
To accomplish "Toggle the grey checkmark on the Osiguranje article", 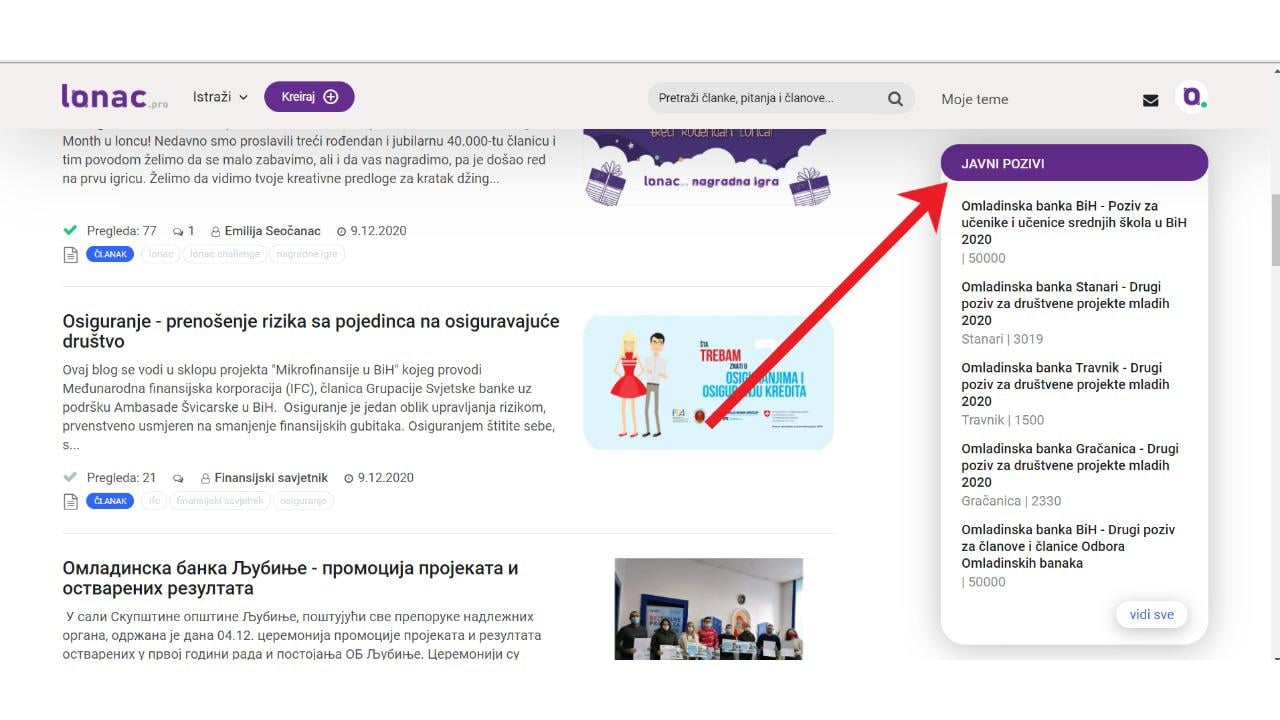I will [x=70, y=477].
